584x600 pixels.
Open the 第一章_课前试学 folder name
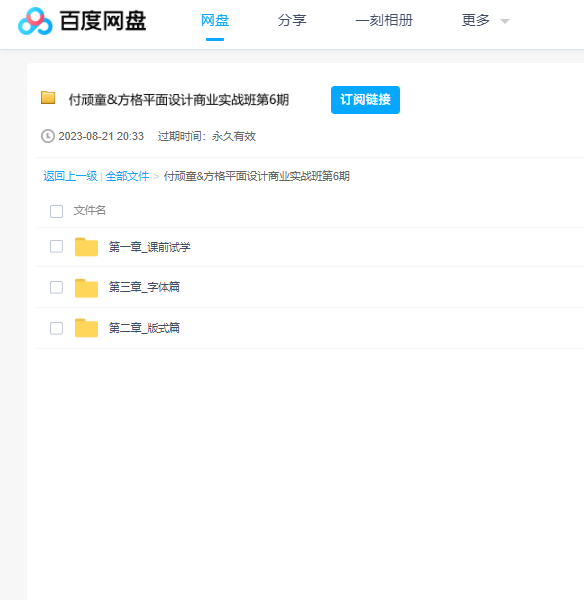pos(150,247)
